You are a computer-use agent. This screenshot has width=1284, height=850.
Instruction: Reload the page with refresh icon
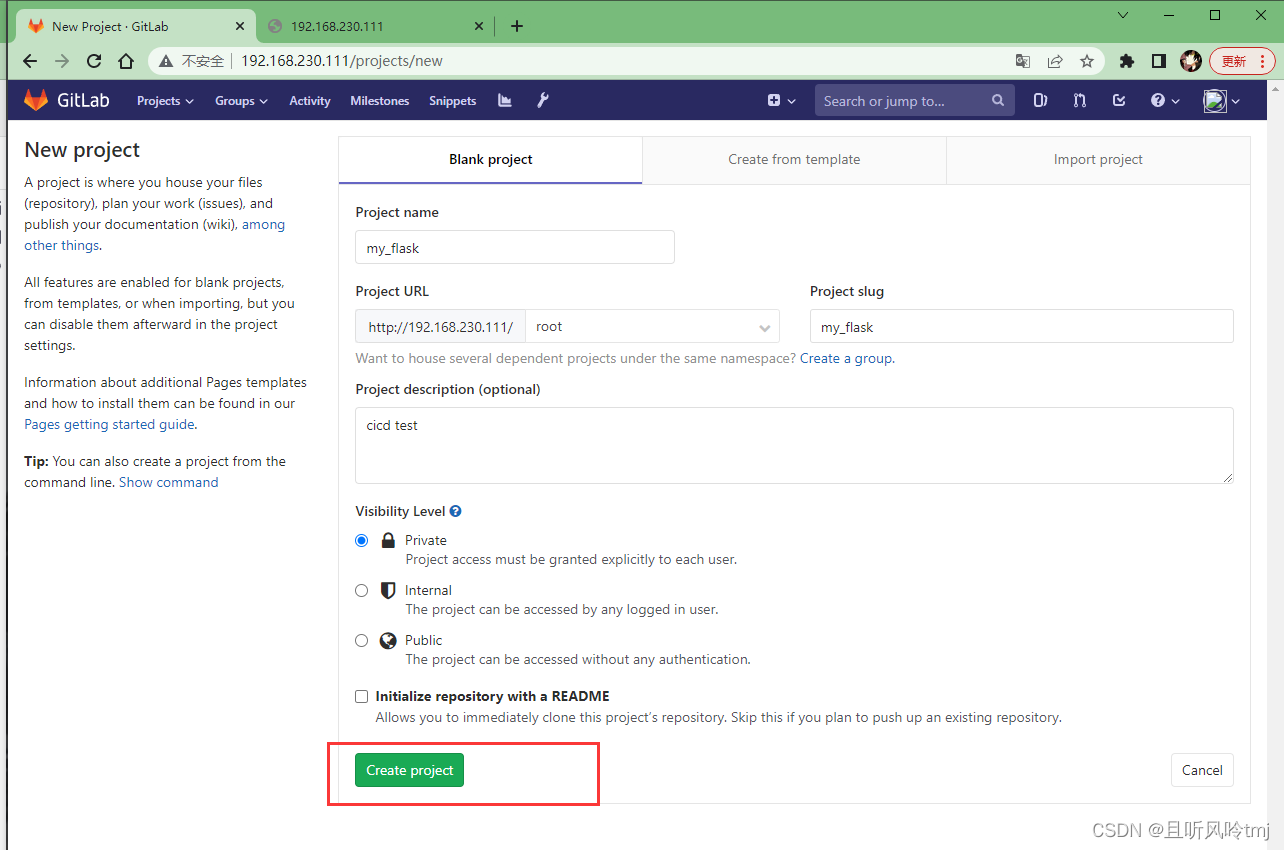click(x=94, y=61)
